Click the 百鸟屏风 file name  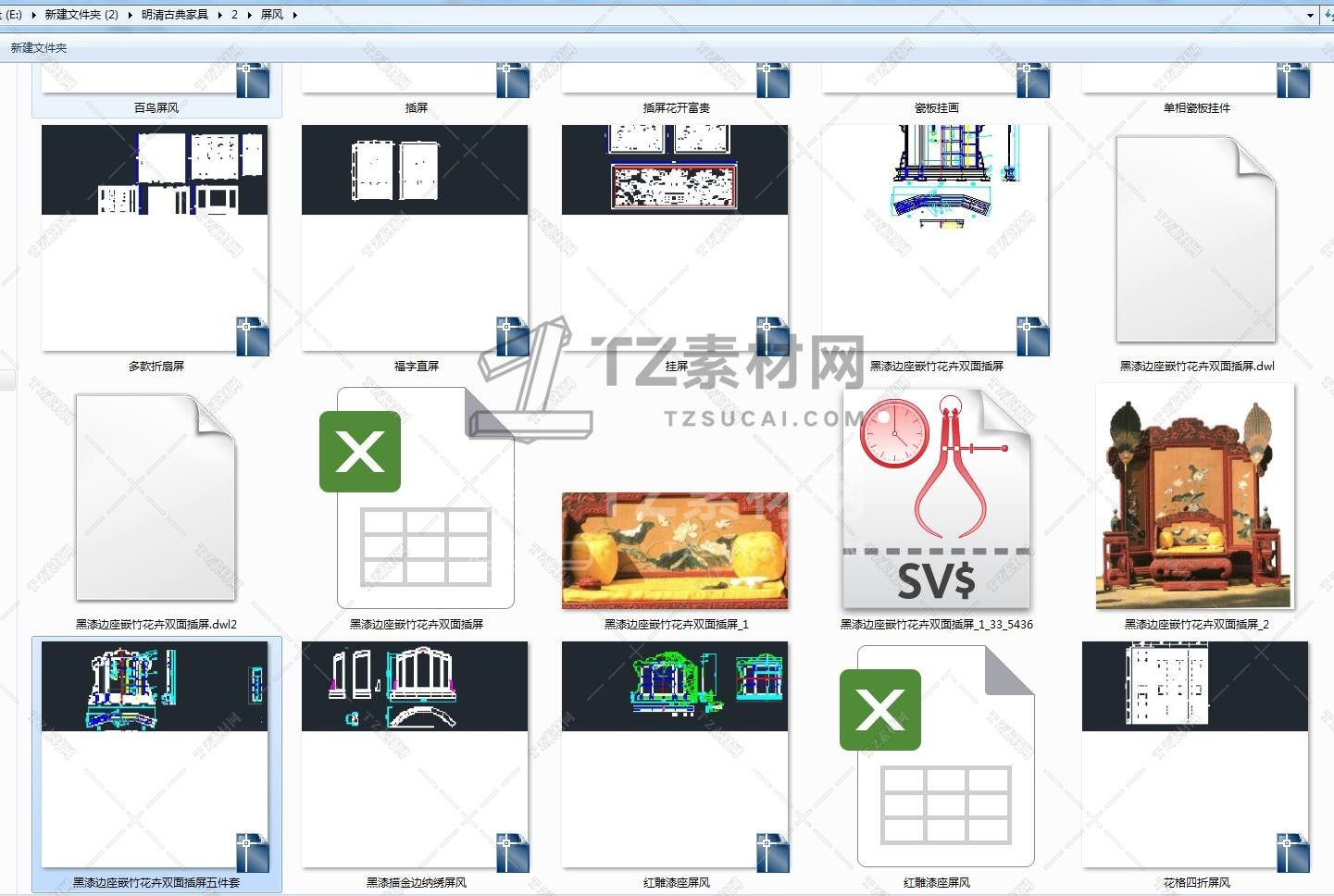coord(156,108)
